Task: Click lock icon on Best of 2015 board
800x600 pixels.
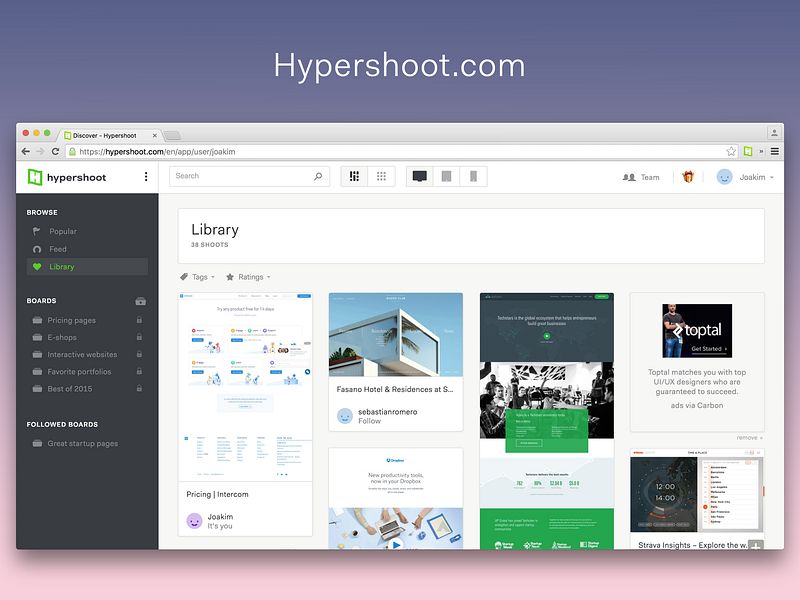Action: pyautogui.click(x=139, y=388)
